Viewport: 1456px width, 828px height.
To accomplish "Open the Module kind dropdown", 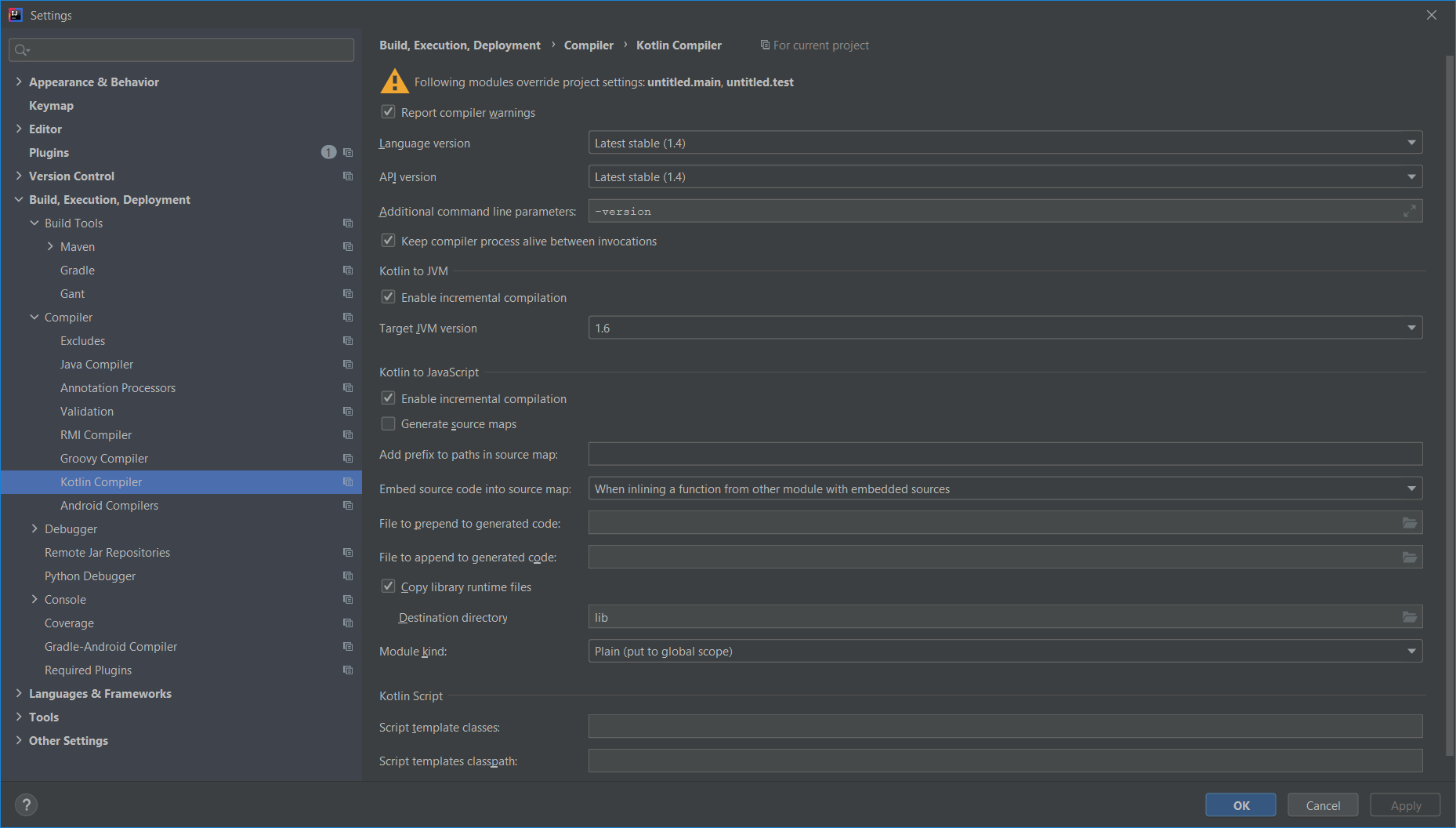I will click(x=1411, y=651).
